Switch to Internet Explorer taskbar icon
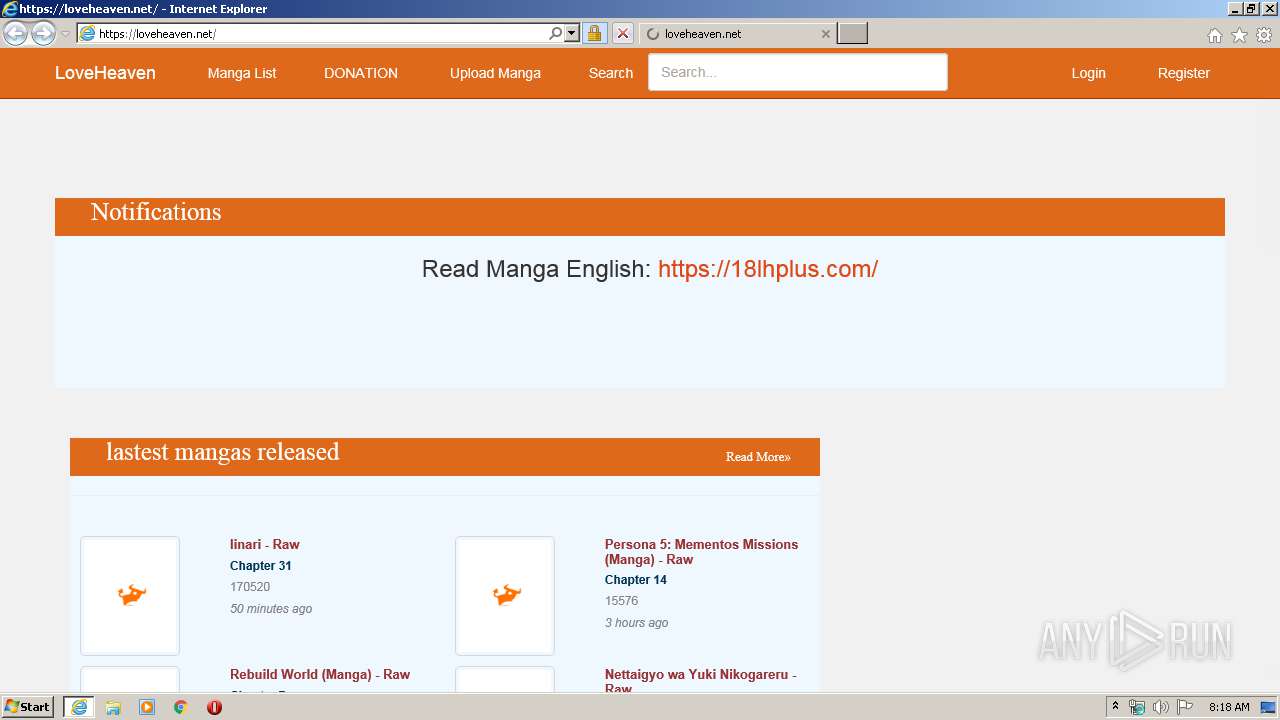Image resolution: width=1280 pixels, height=720 pixels. (x=79, y=707)
